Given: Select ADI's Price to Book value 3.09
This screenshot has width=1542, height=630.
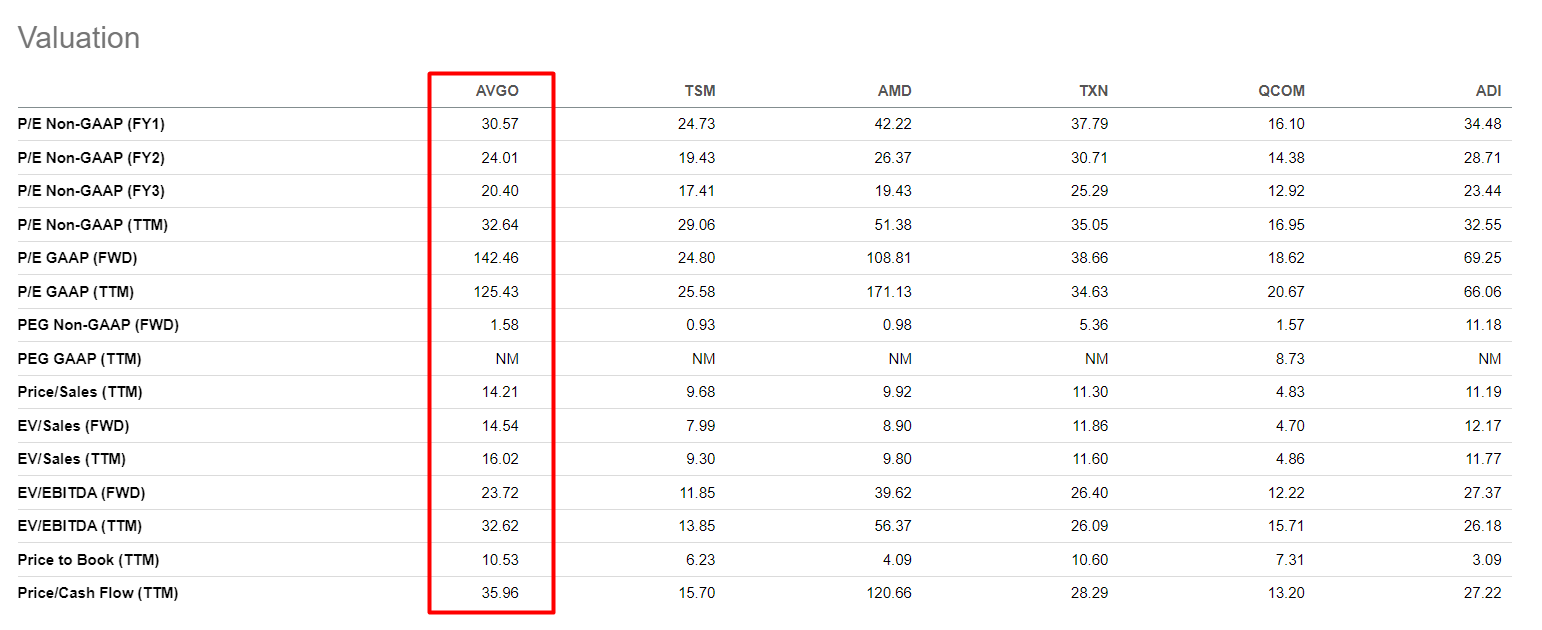Looking at the screenshot, I should point(1487,559).
